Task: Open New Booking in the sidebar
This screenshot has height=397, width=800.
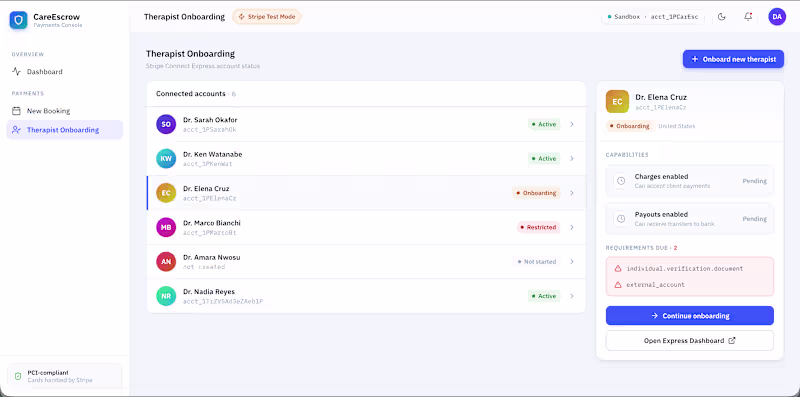Action: 64,111
